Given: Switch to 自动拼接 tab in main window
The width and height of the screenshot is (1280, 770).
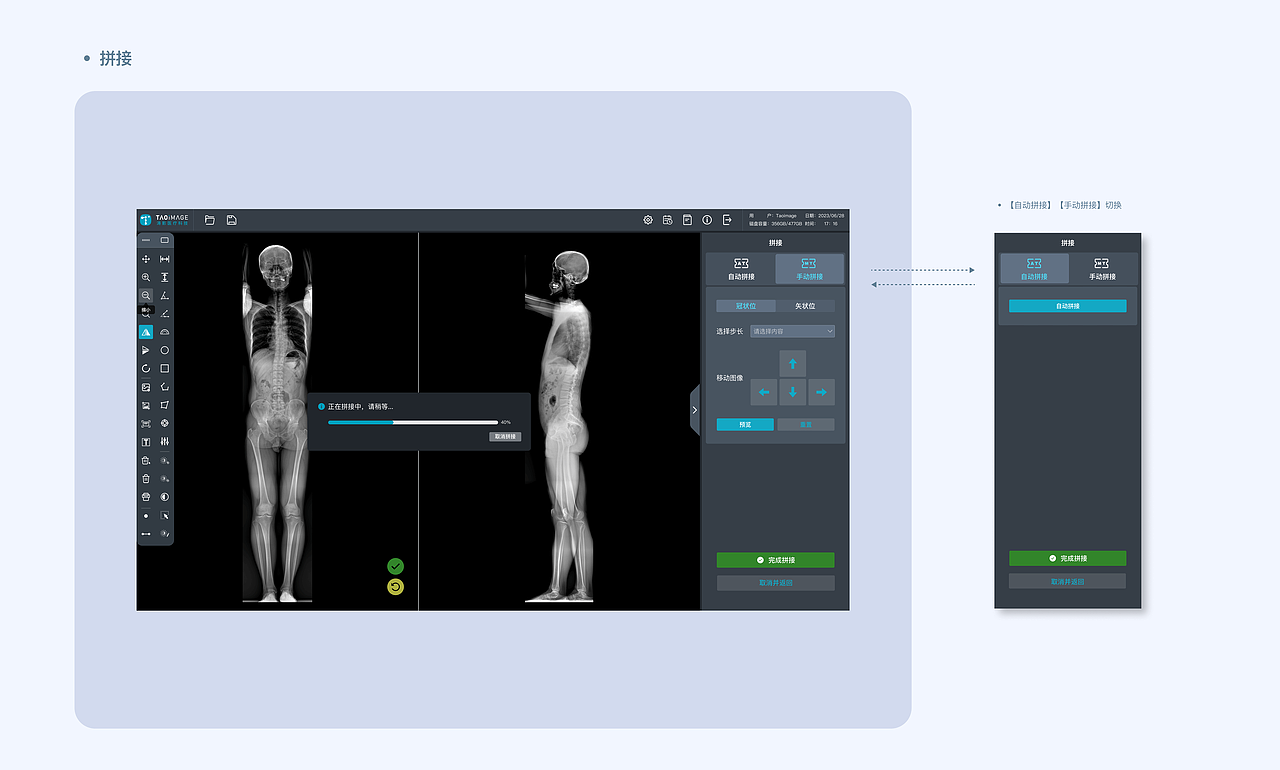Looking at the screenshot, I should [741, 269].
